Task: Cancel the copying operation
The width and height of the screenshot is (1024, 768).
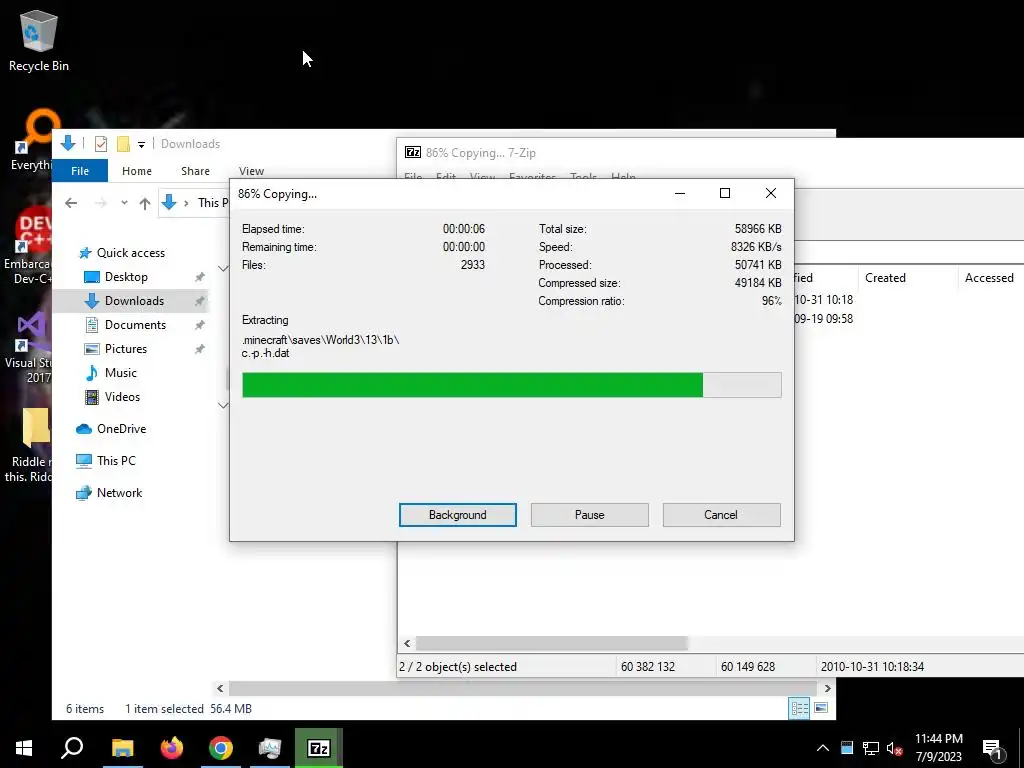Action: point(721,515)
